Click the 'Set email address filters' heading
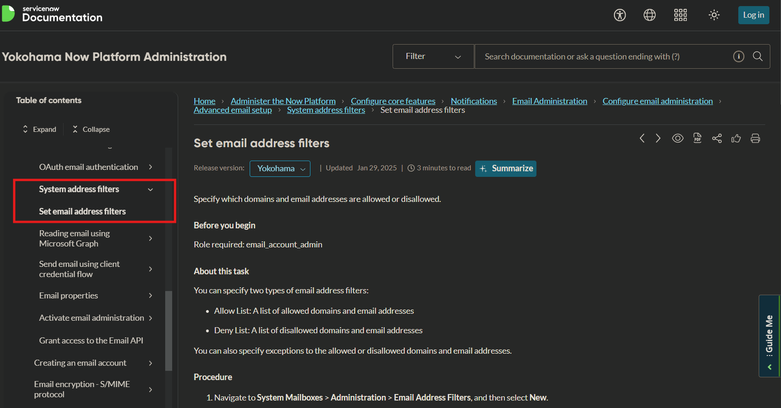The width and height of the screenshot is (781, 408). coord(261,143)
